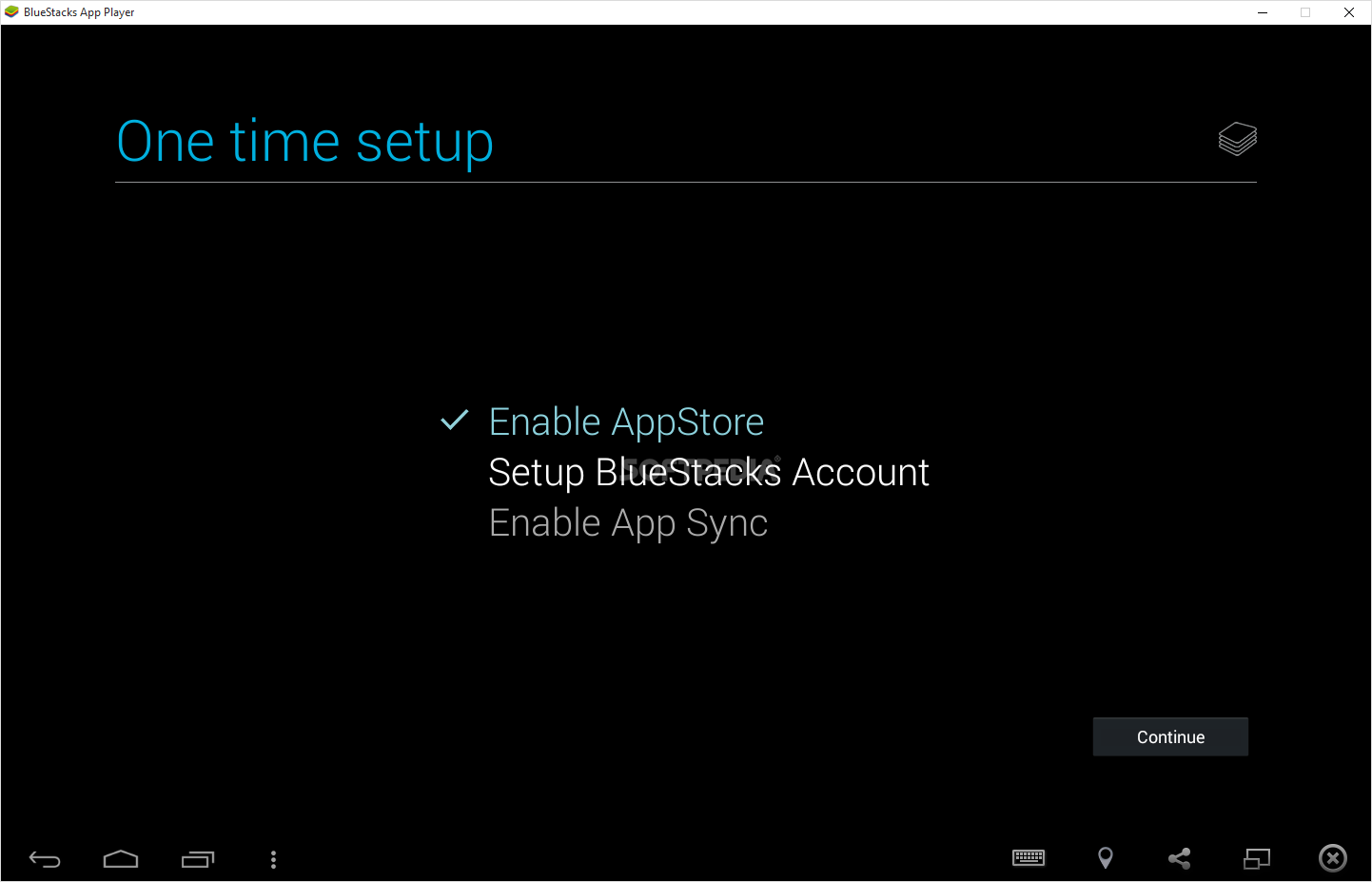Select the Enable App Sync step
This screenshot has width=1372, height=882.
(628, 523)
